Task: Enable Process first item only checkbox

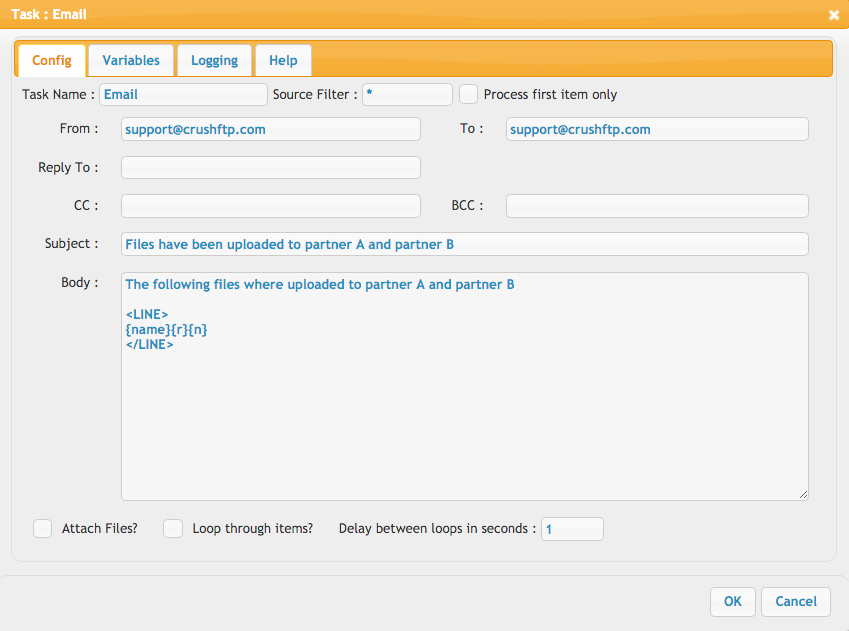Action: (468, 94)
